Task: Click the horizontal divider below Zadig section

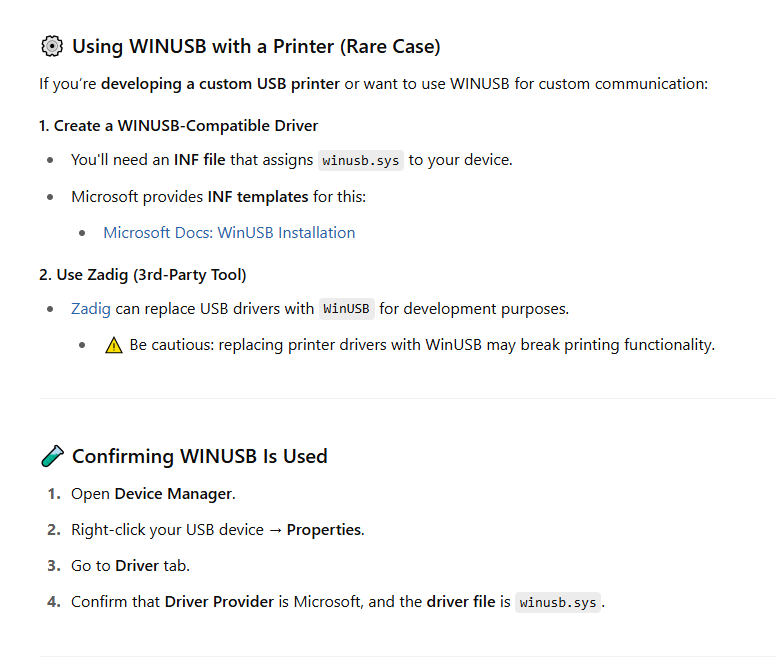Action: pos(407,398)
